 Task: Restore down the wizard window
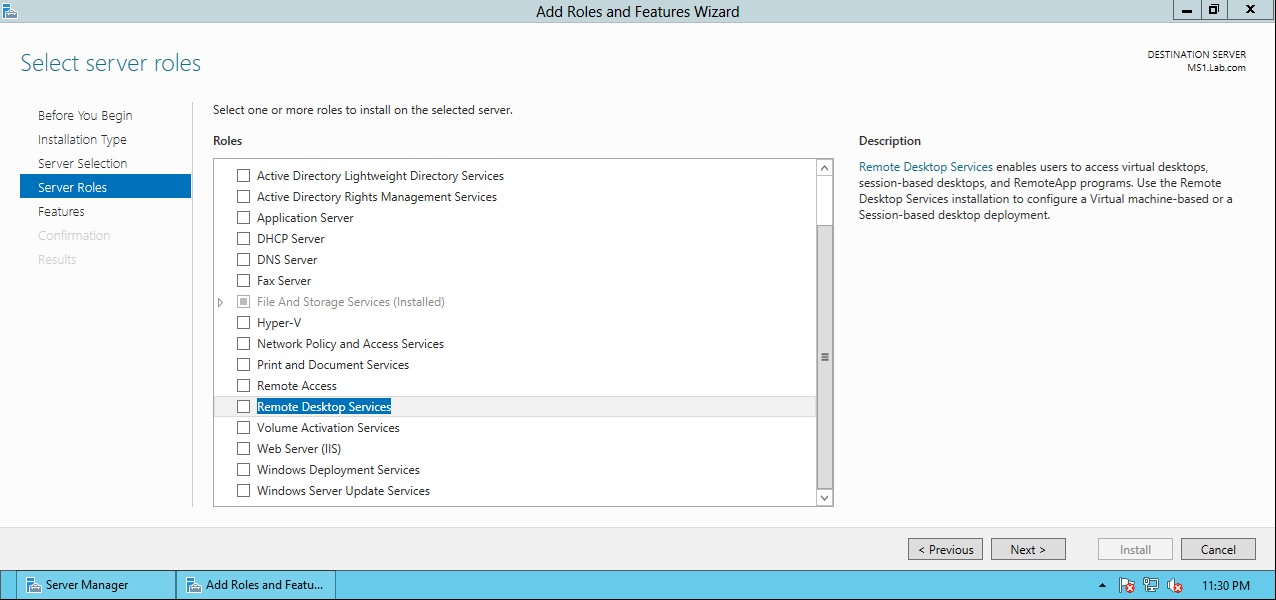pos(1213,9)
